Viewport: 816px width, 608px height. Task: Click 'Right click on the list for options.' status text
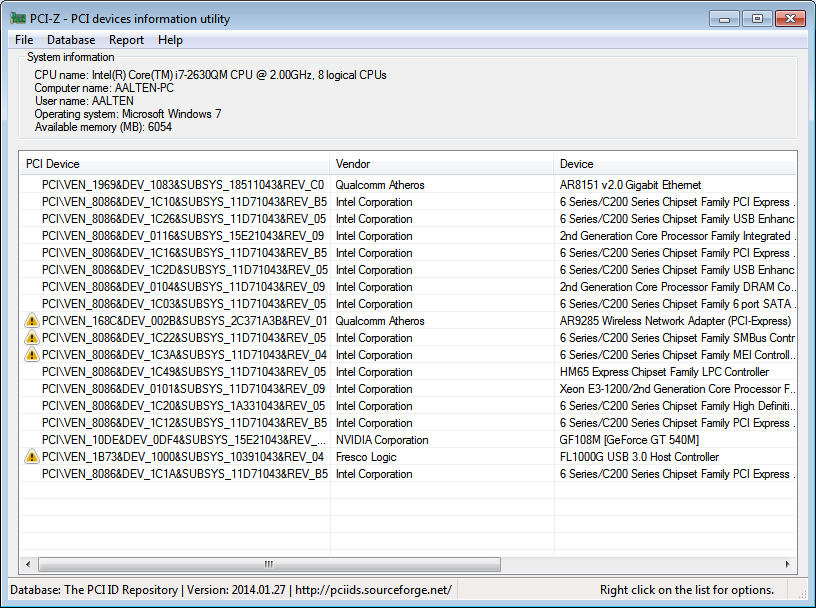(686, 590)
